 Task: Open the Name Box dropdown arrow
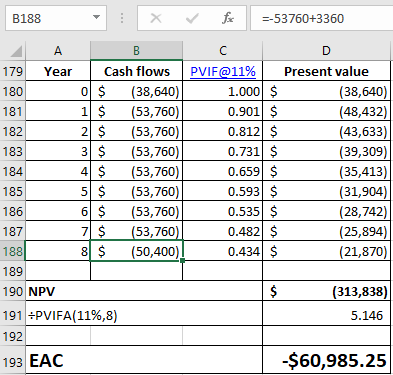(96, 17)
